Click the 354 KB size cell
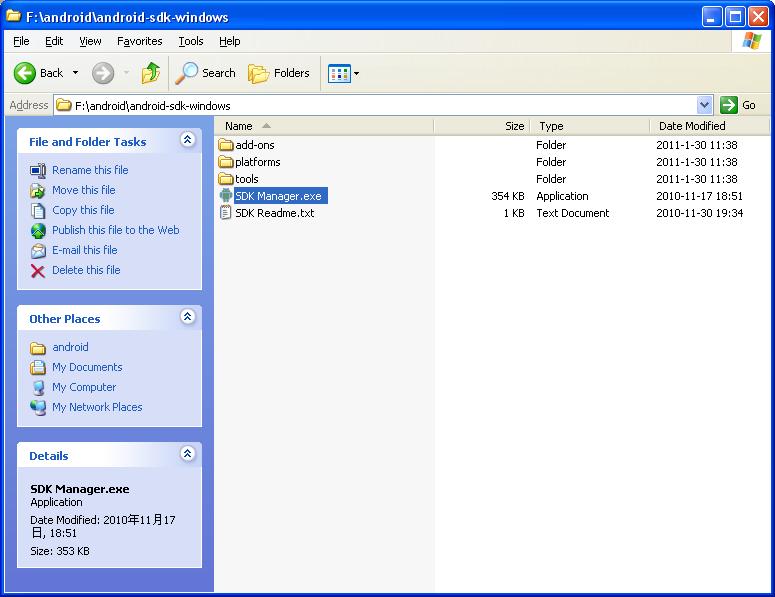This screenshot has height=597, width=775. (508, 196)
